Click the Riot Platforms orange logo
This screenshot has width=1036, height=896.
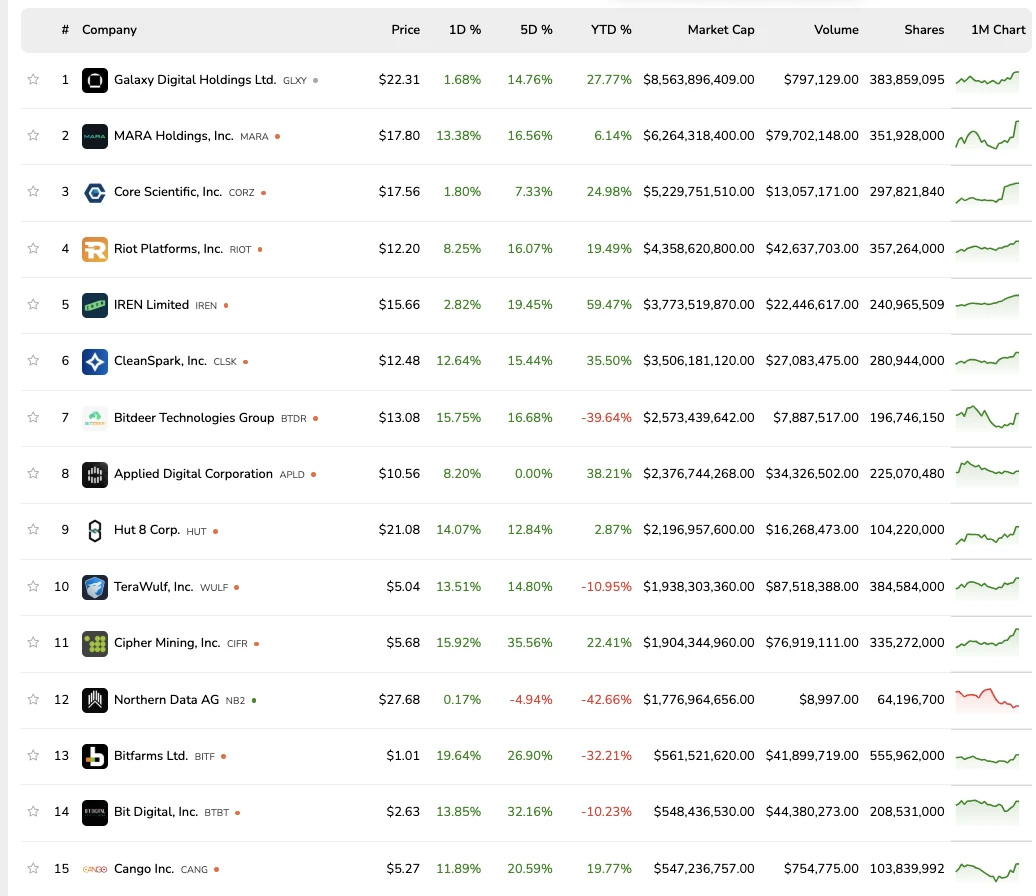pyautogui.click(x=95, y=249)
